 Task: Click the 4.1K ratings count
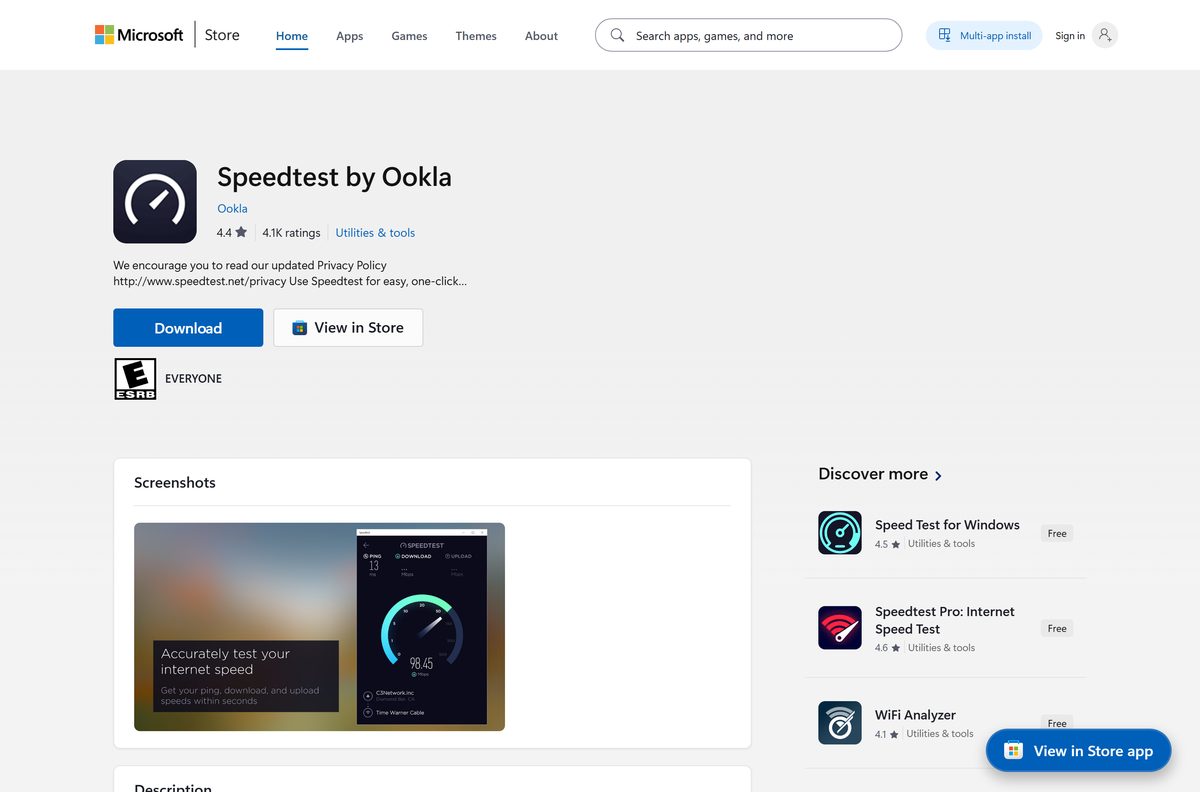291,232
